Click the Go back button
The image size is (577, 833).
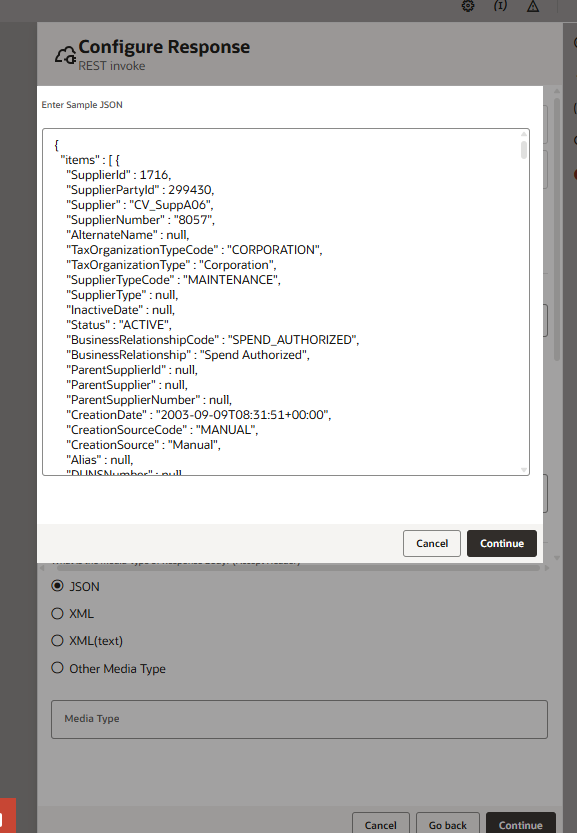coord(447,824)
